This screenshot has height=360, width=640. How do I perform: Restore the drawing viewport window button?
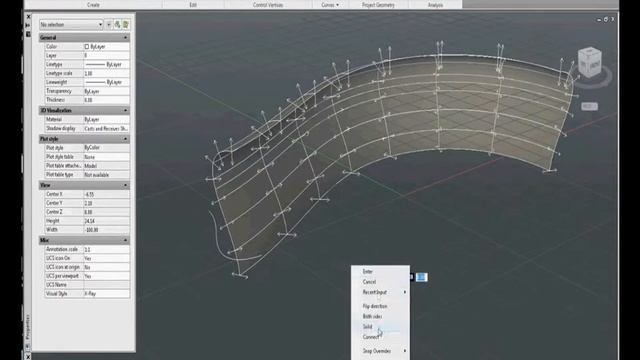point(606,19)
